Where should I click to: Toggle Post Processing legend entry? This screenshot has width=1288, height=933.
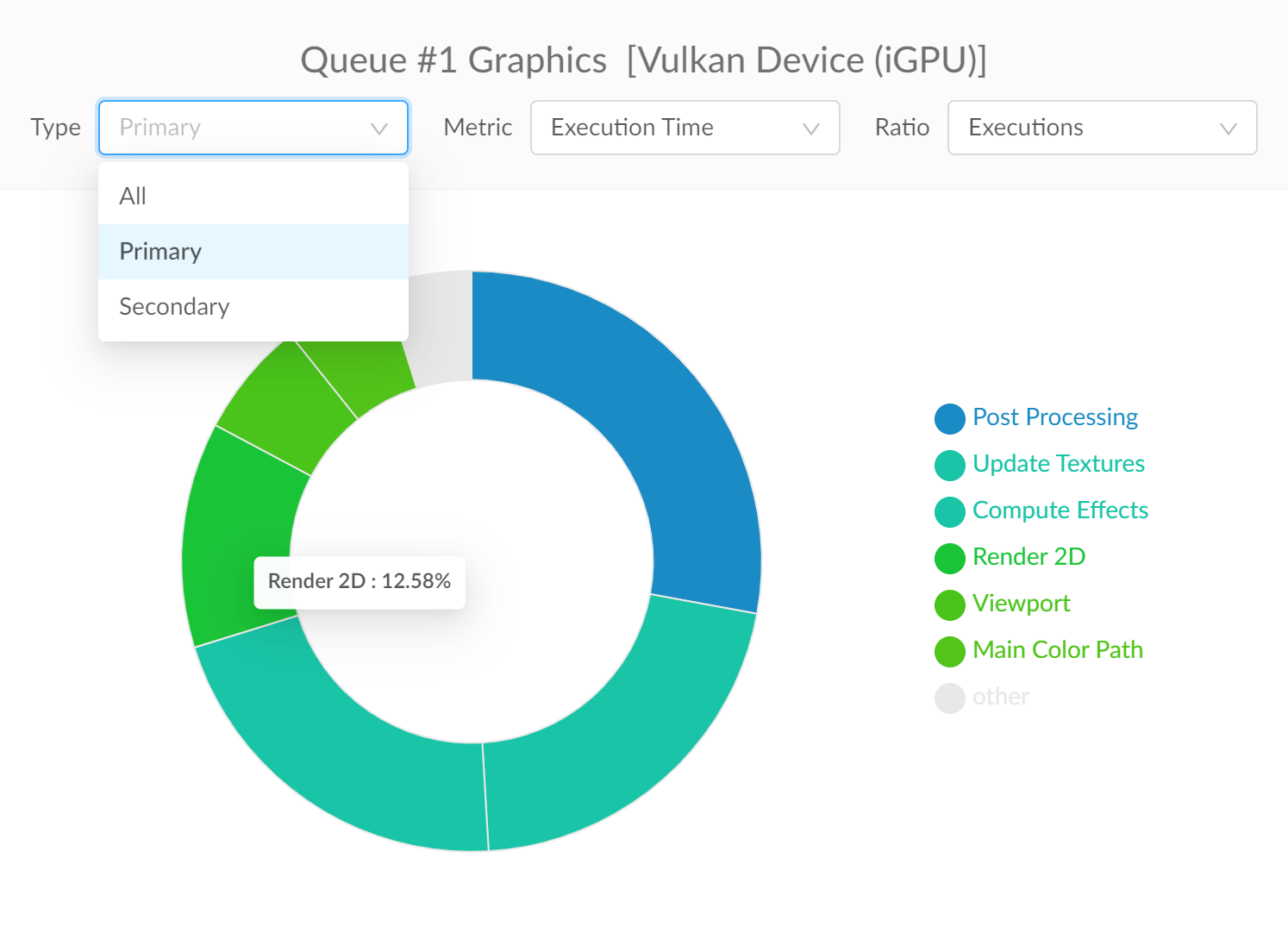click(x=1036, y=417)
